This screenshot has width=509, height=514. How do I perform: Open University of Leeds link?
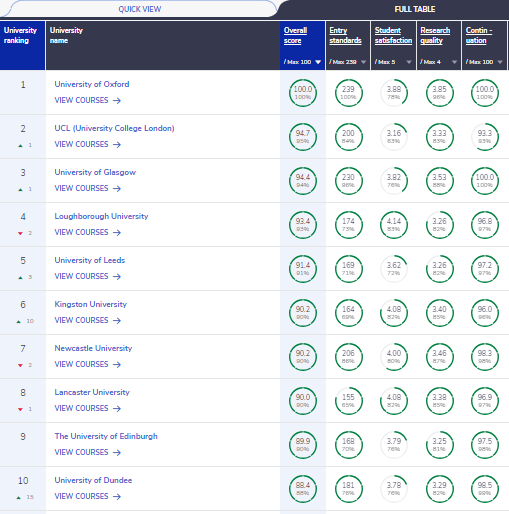pyautogui.click(x=90, y=260)
